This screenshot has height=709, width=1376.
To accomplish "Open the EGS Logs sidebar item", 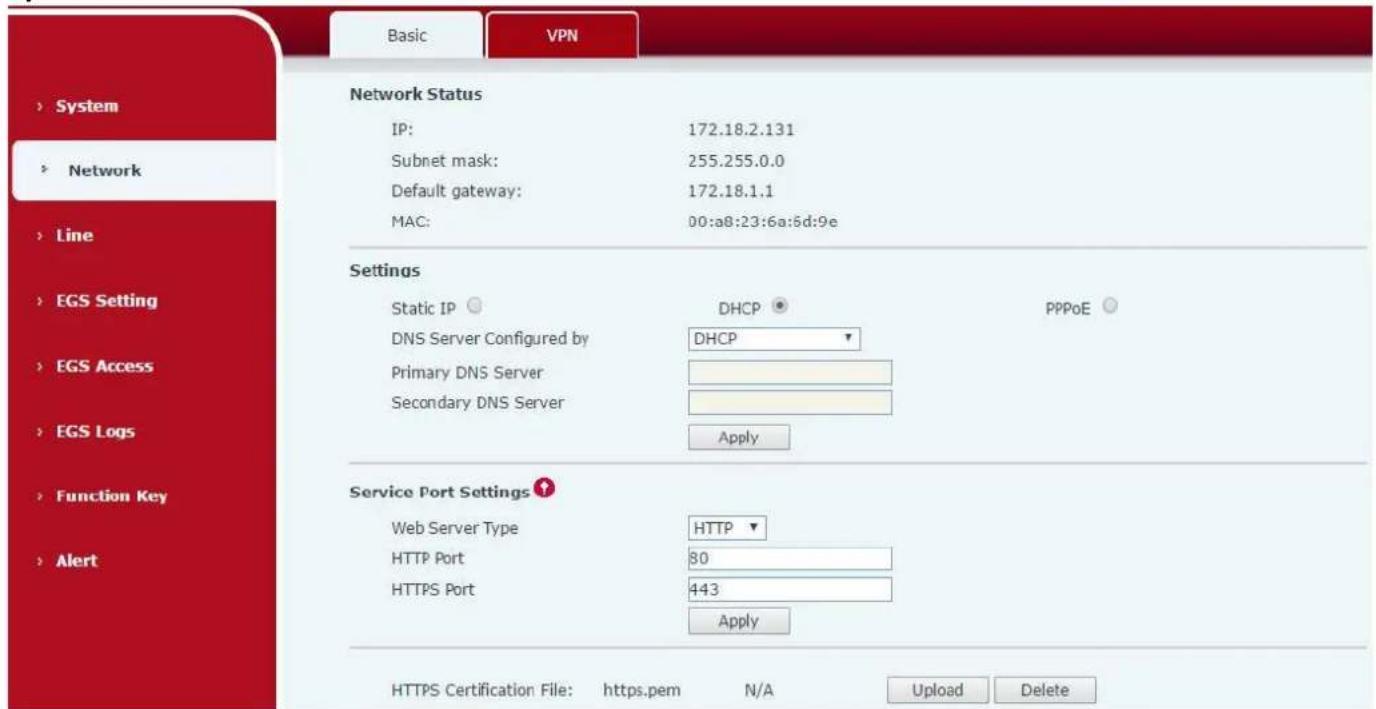I will (95, 432).
